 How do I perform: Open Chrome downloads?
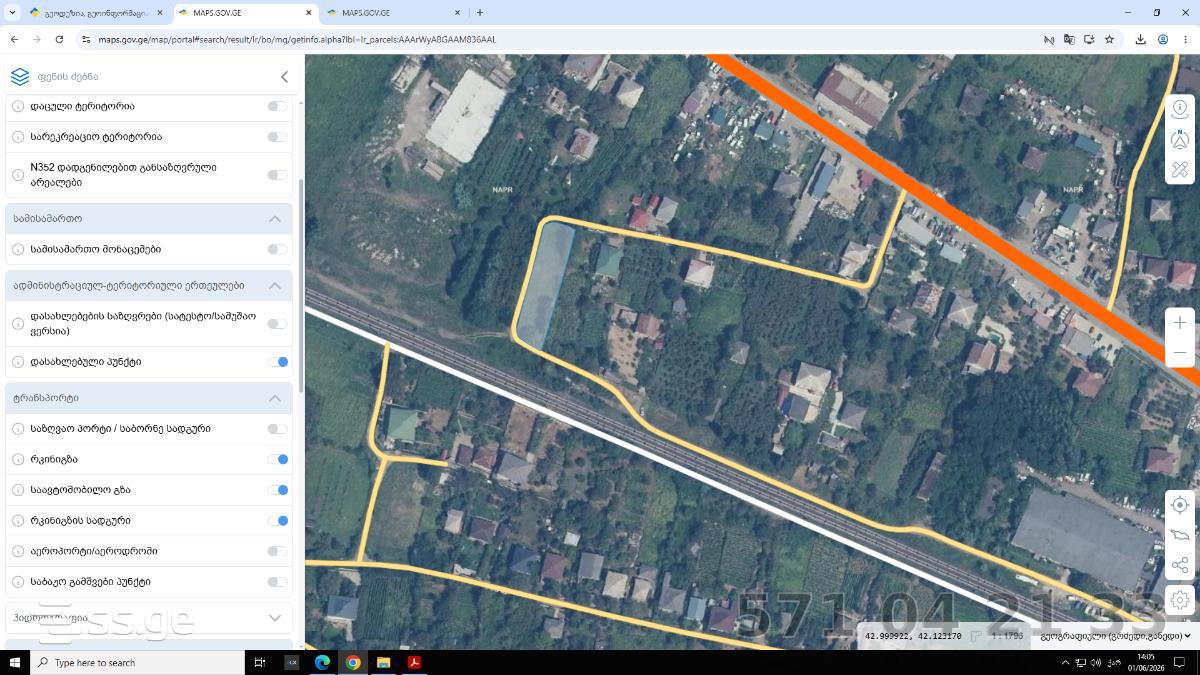pos(1140,39)
